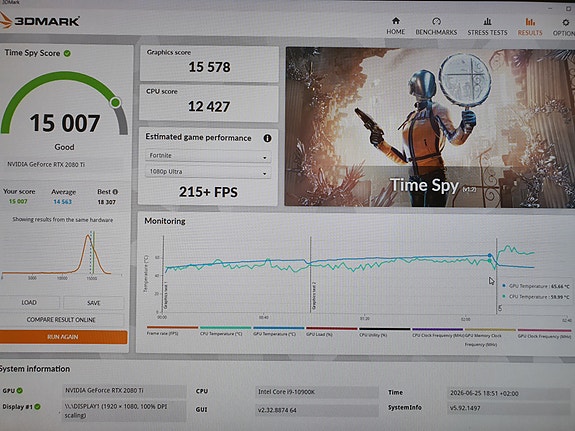Click the 3DMark logo
The image size is (575, 431).
coord(40,20)
